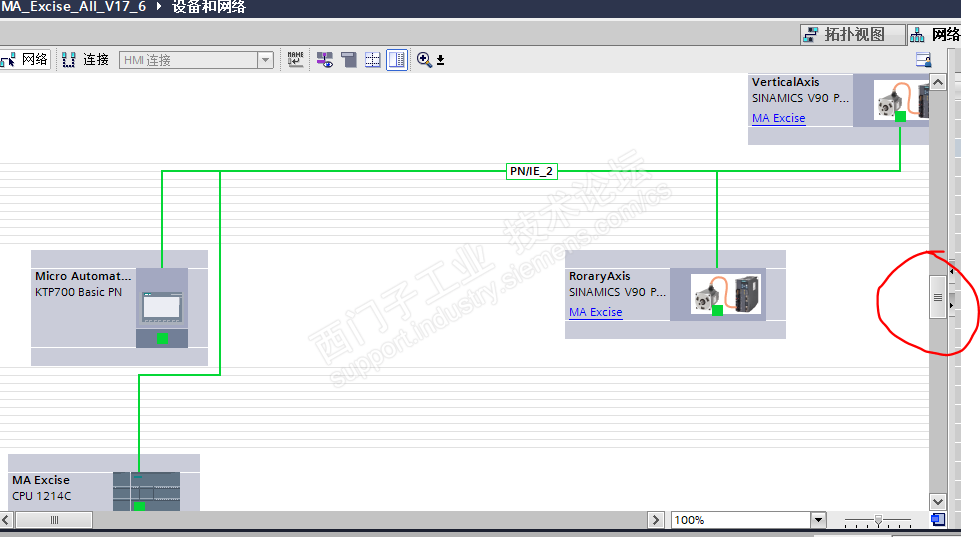Click the KTP700 Basic PN panel image
The height and width of the screenshot is (537, 980).
162,307
